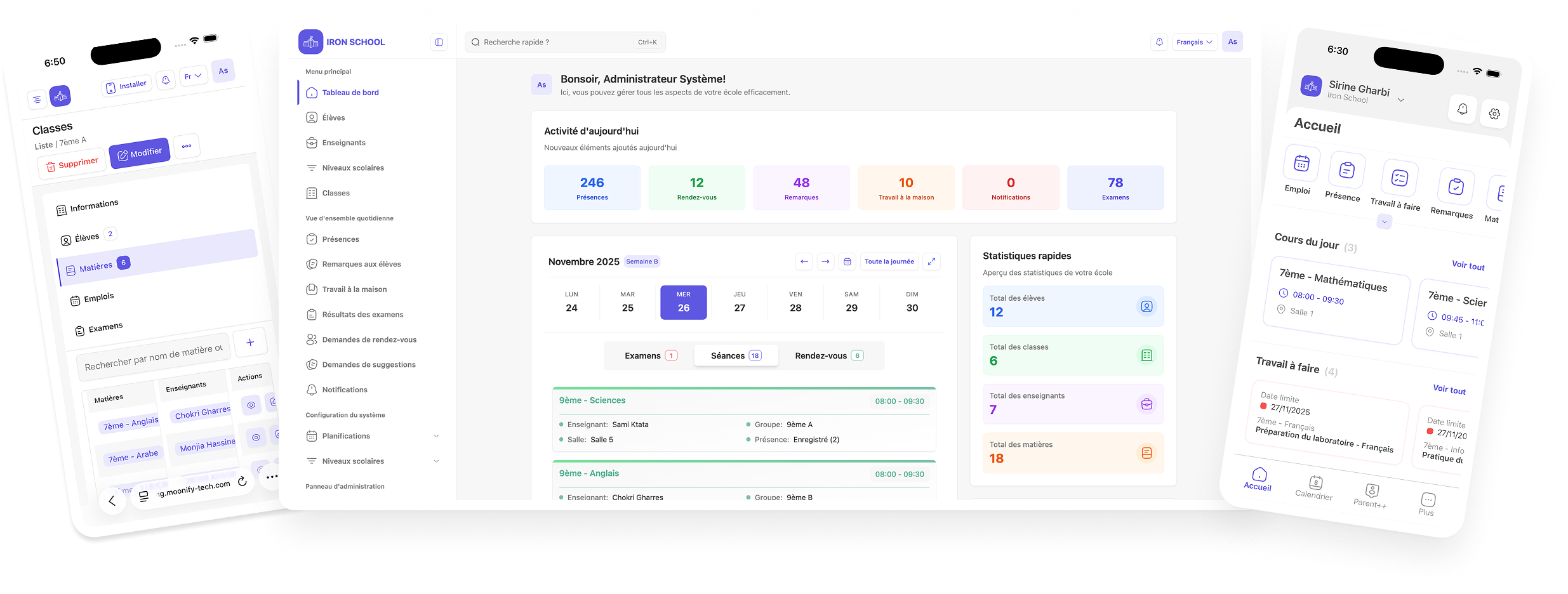The image size is (1568, 594).
Task: Open Élèves in the sidebar menu
Action: click(333, 117)
